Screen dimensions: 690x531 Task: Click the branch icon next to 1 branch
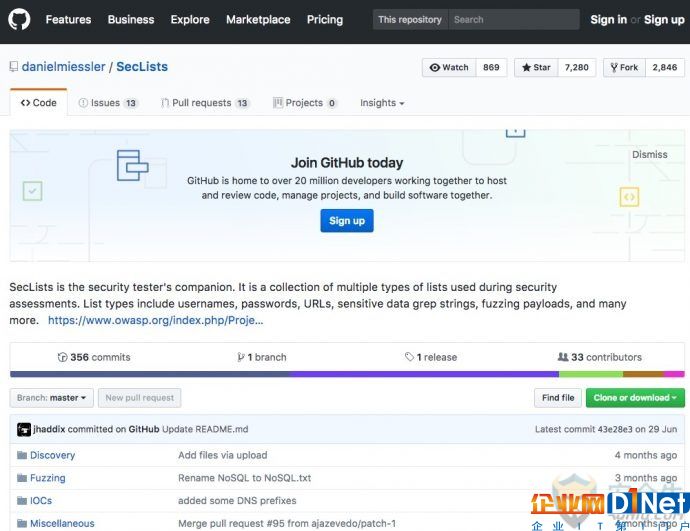tap(241, 357)
